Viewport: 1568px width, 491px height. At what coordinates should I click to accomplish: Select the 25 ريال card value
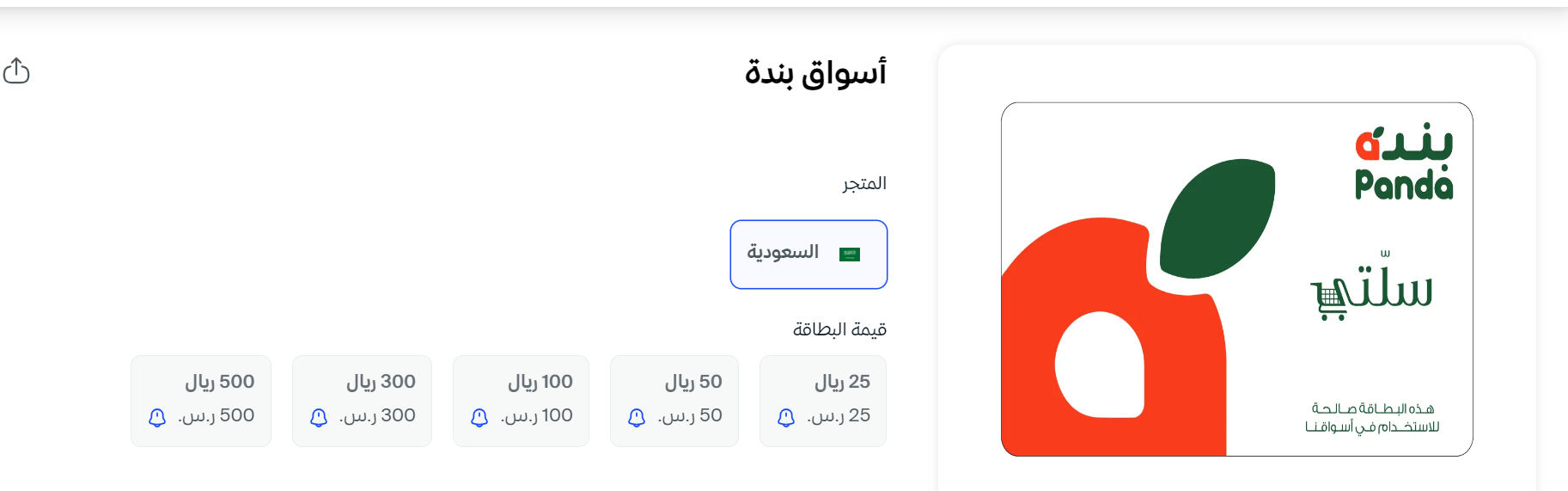coord(823,401)
